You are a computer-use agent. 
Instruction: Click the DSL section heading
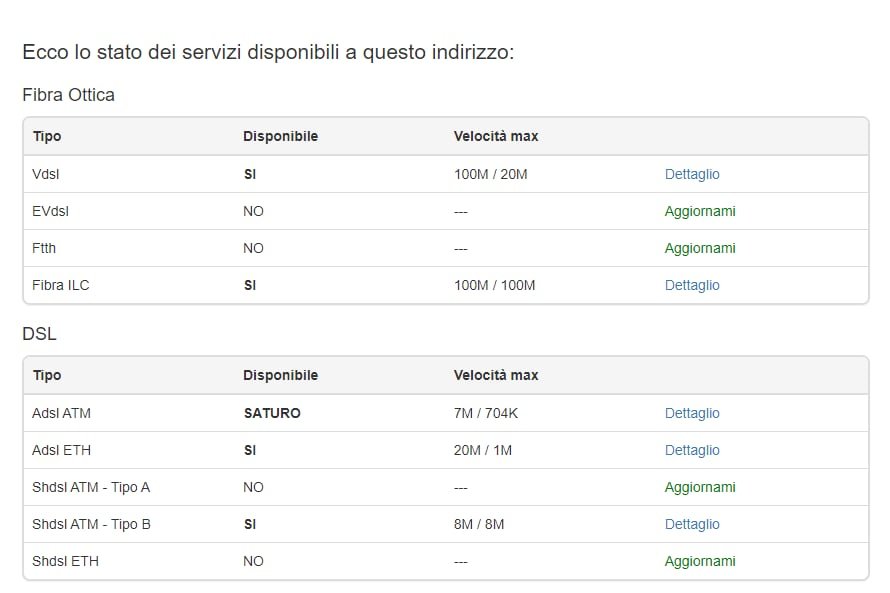[39, 334]
